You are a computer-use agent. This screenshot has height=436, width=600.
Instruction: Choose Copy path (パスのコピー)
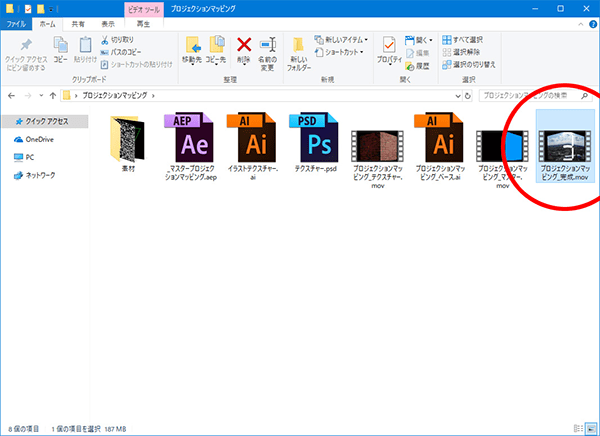(121, 52)
